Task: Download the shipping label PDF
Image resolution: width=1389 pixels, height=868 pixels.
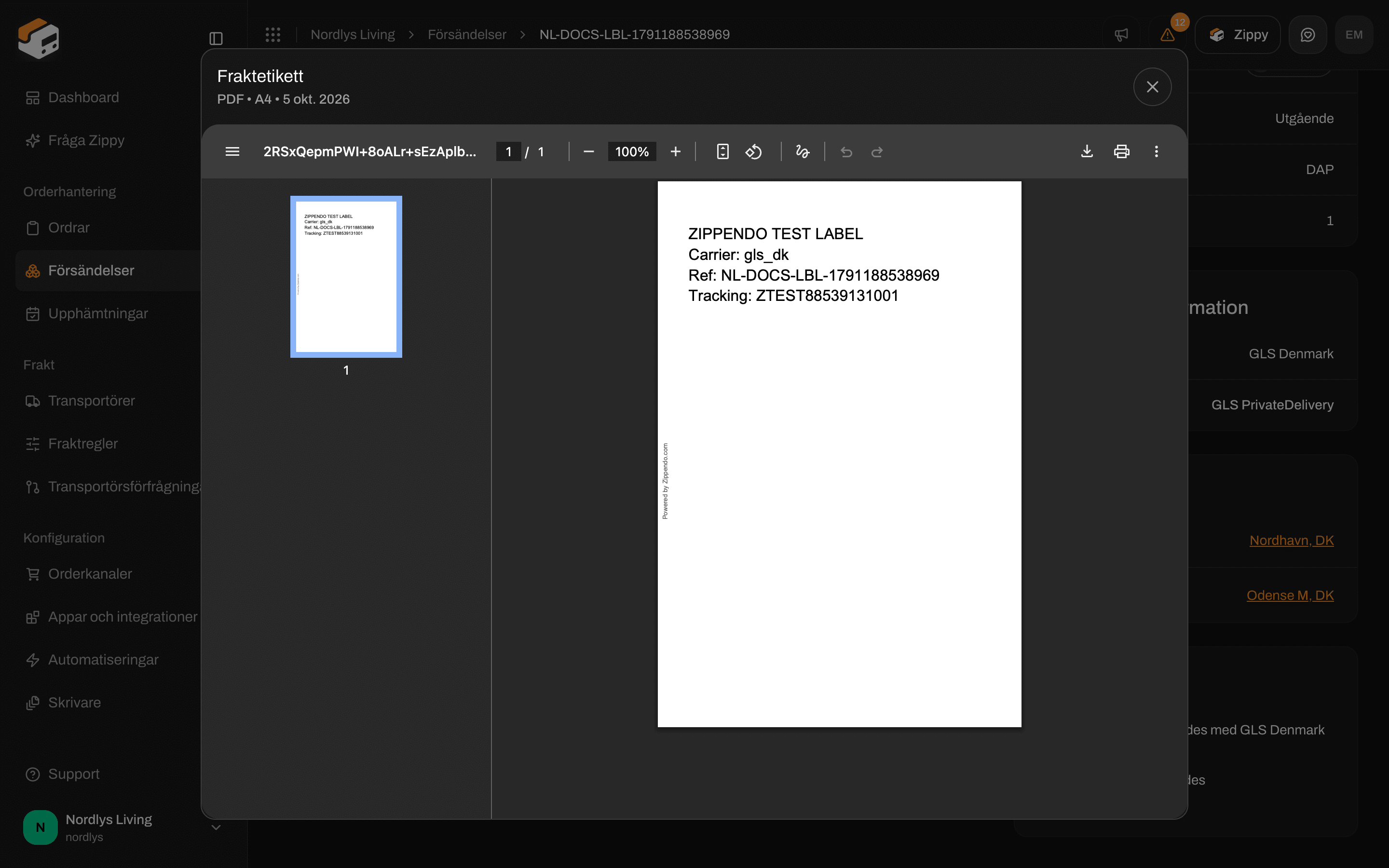Action: pos(1087,151)
